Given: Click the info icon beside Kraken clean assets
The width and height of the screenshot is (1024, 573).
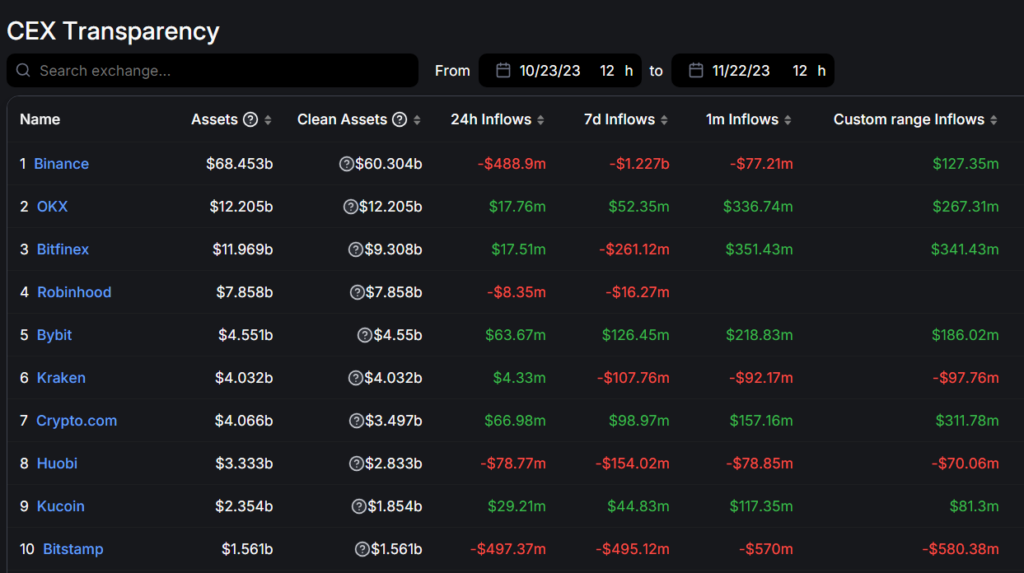Looking at the screenshot, I should click(355, 378).
